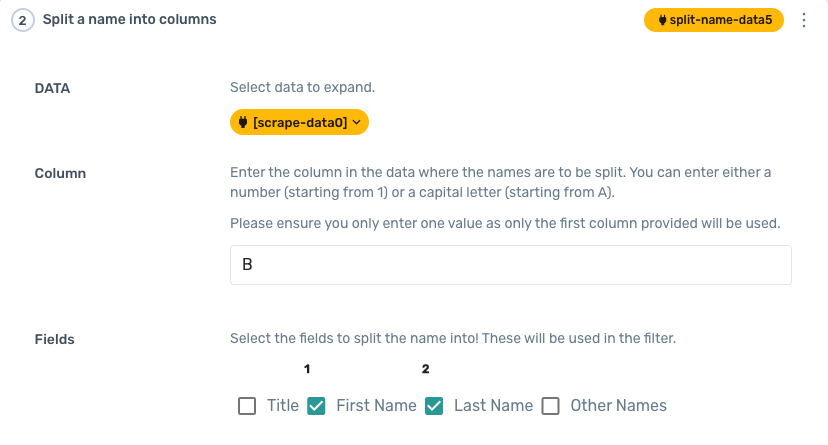Click the Column section label
This screenshot has height=445, width=828.
[61, 173]
